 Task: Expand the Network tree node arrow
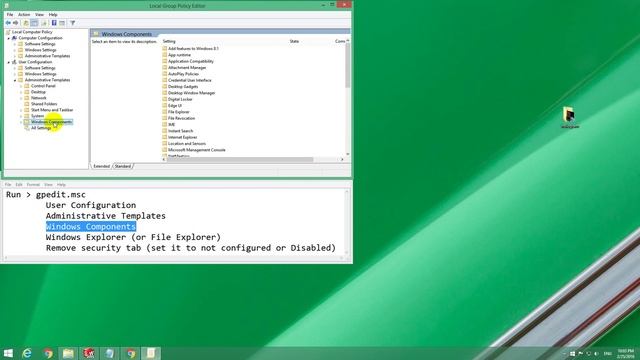point(21,98)
